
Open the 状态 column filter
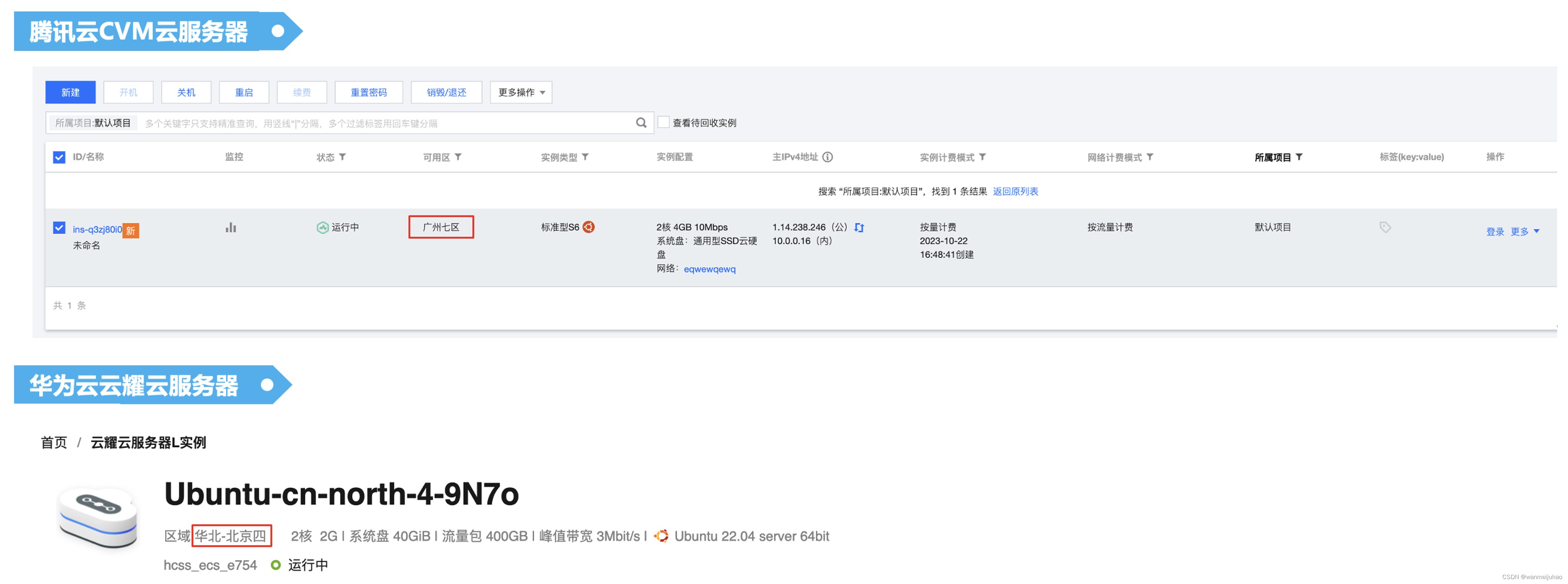point(343,157)
